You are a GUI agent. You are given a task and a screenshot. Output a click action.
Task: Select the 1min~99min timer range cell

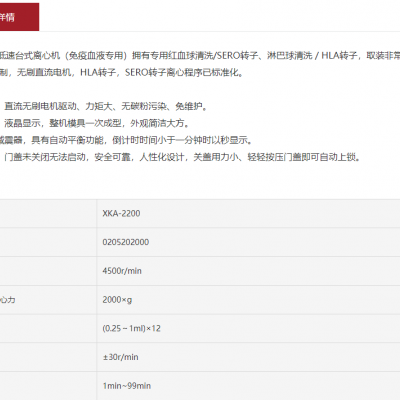click(248, 386)
